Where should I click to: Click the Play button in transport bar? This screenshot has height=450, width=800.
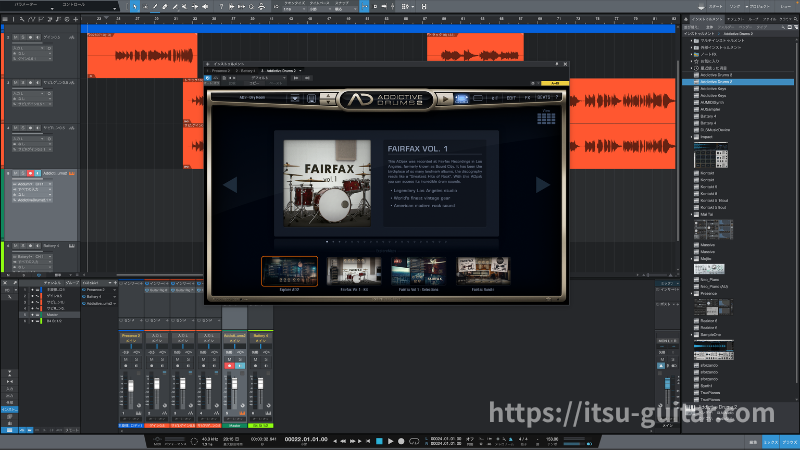(x=390, y=441)
